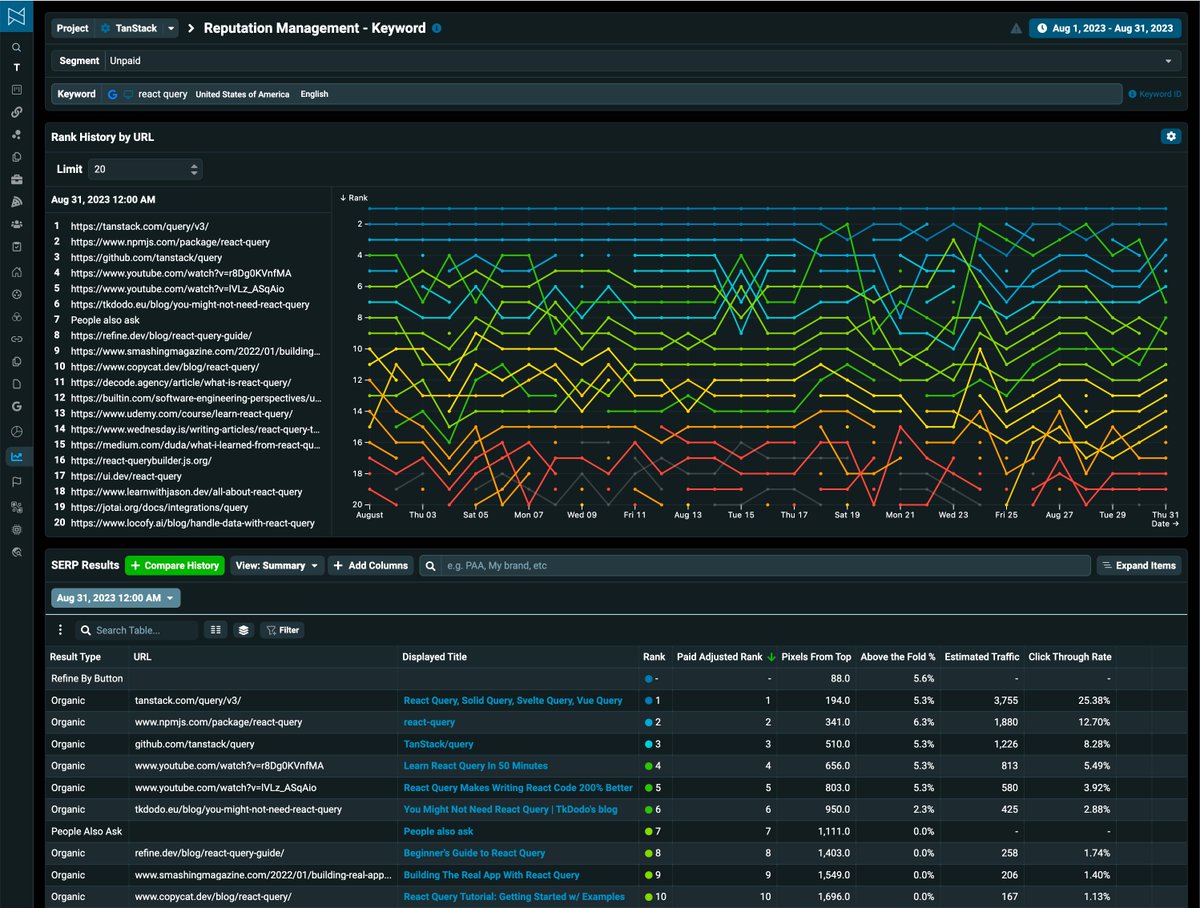Open the 'Learn React Query In 50 Minutes' link
The height and width of the screenshot is (908, 1200).
pos(475,766)
